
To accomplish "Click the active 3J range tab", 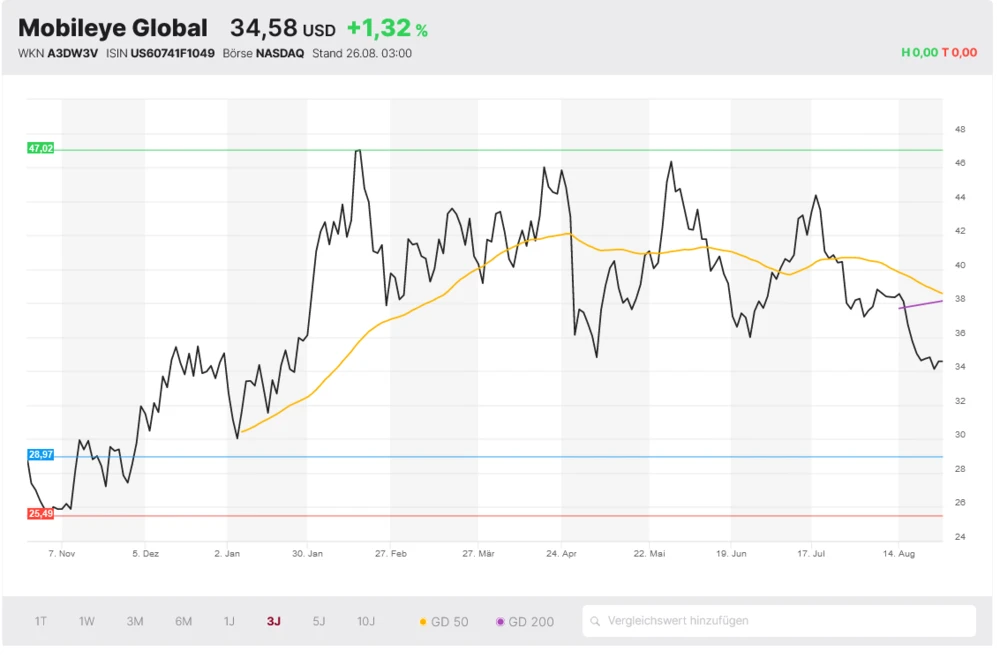I will (x=274, y=621).
